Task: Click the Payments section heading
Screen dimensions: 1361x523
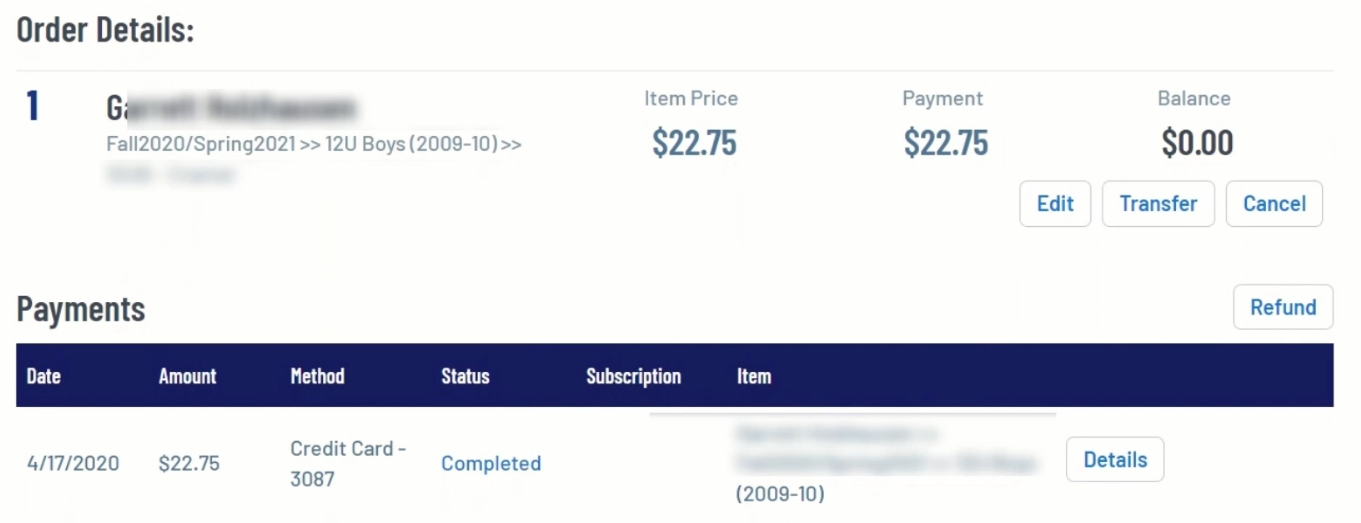Action: (x=81, y=309)
